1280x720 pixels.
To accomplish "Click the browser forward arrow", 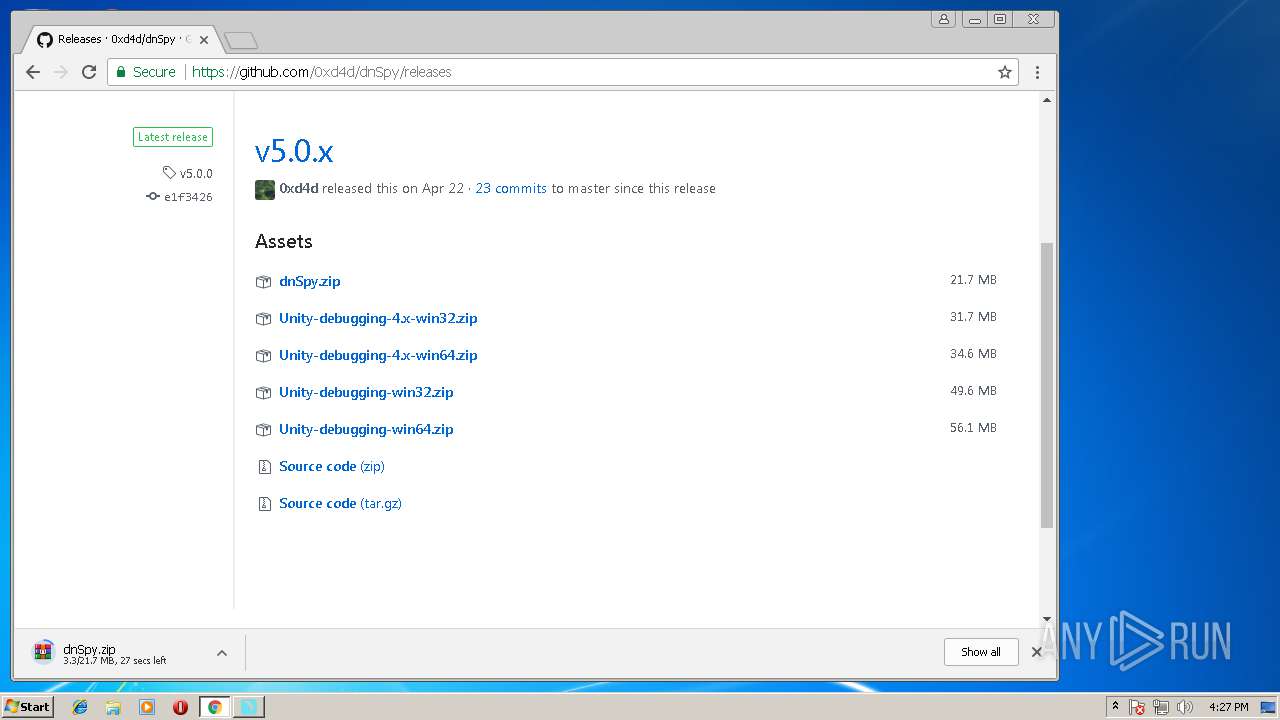I will tap(61, 72).
